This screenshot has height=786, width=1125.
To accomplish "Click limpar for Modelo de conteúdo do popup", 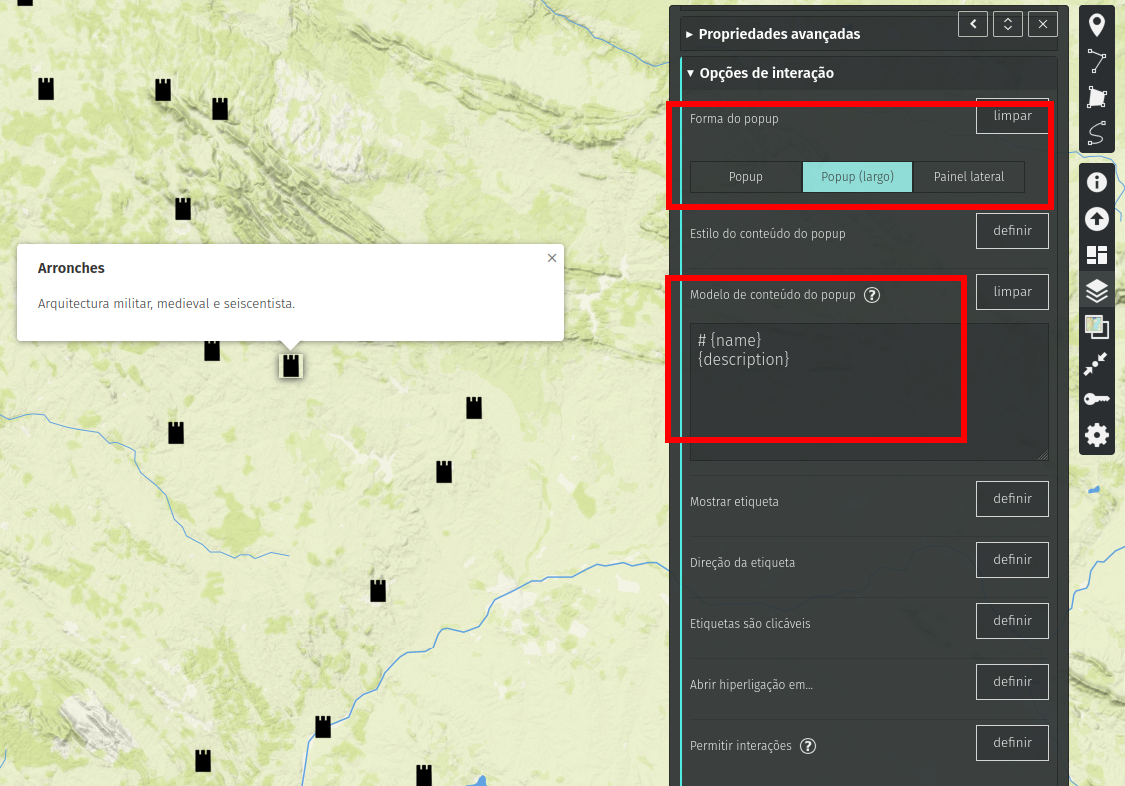I will pyautogui.click(x=1012, y=292).
